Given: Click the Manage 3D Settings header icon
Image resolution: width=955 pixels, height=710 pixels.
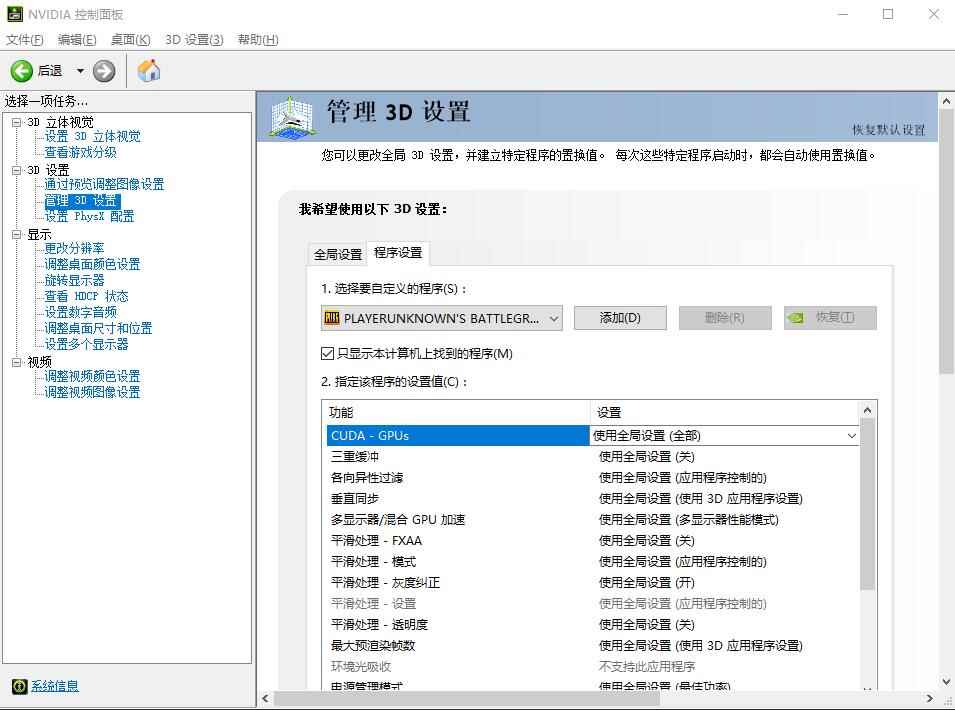Looking at the screenshot, I should tap(292, 117).
